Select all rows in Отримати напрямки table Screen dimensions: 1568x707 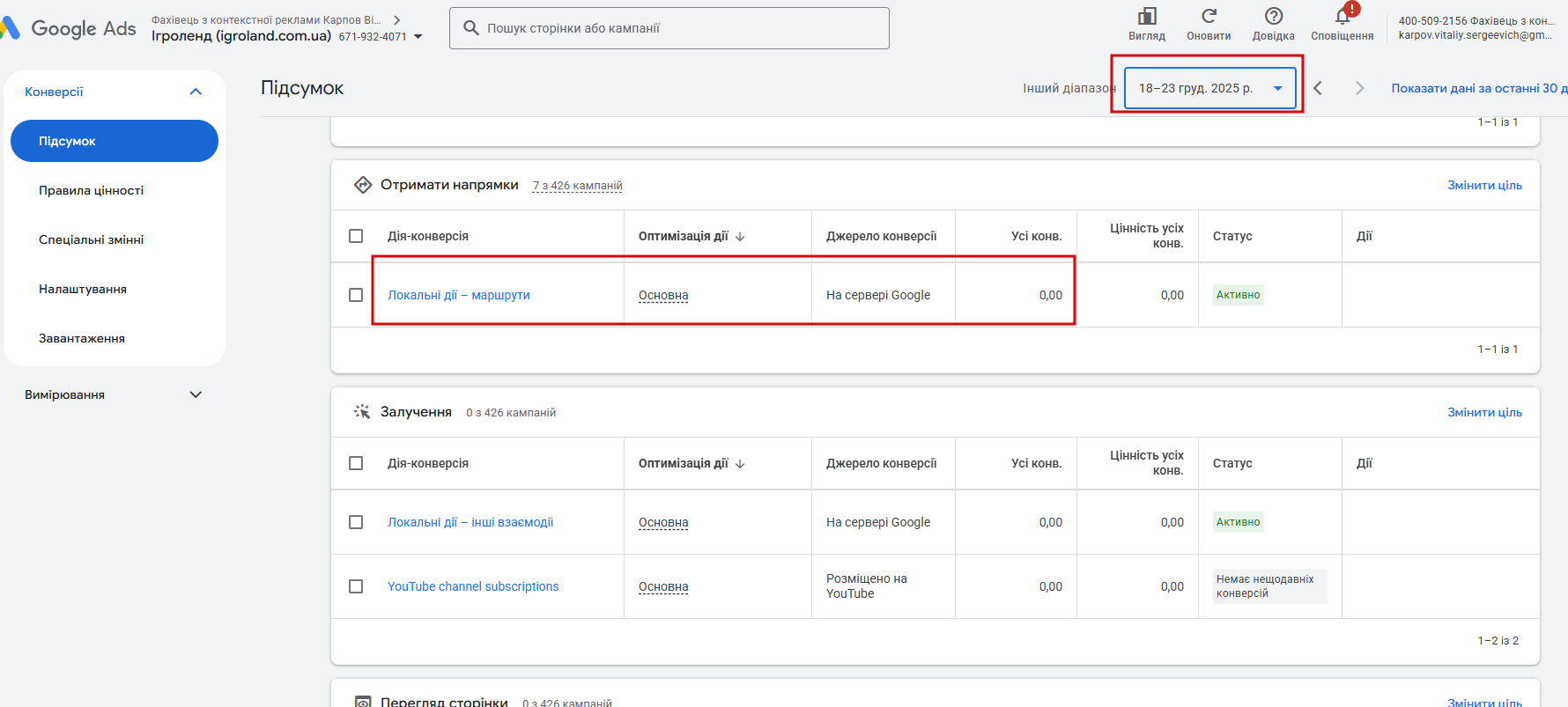coord(356,236)
